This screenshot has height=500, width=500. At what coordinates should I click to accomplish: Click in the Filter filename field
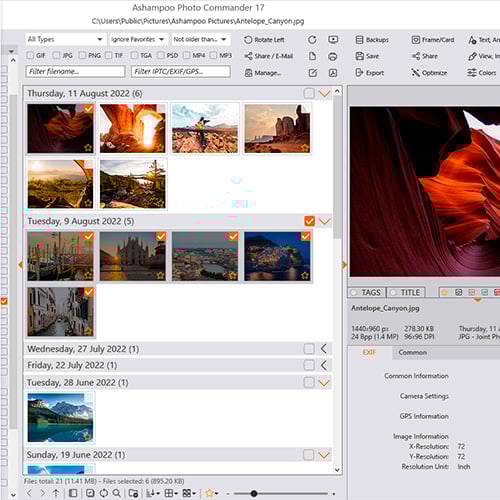(75, 71)
